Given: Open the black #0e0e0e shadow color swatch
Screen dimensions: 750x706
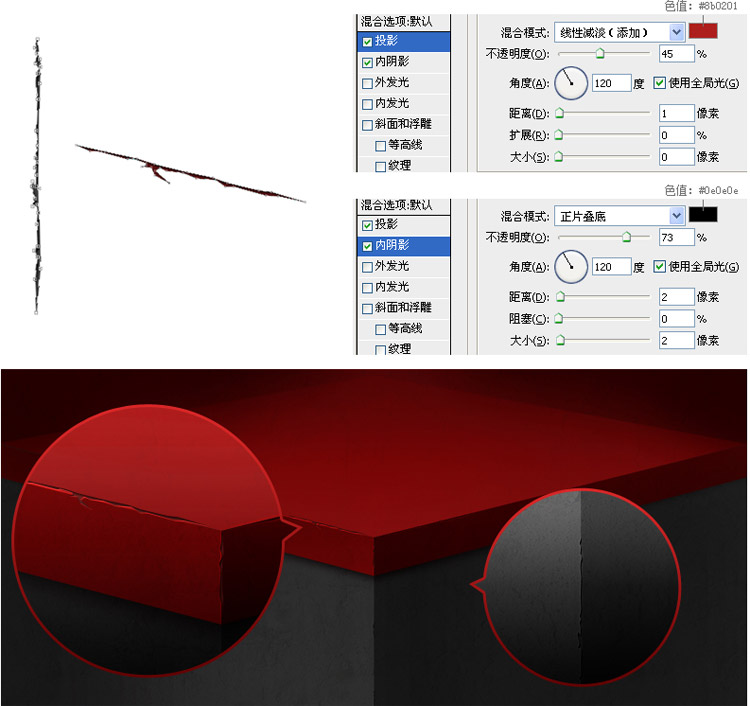Looking at the screenshot, I should coord(703,215).
